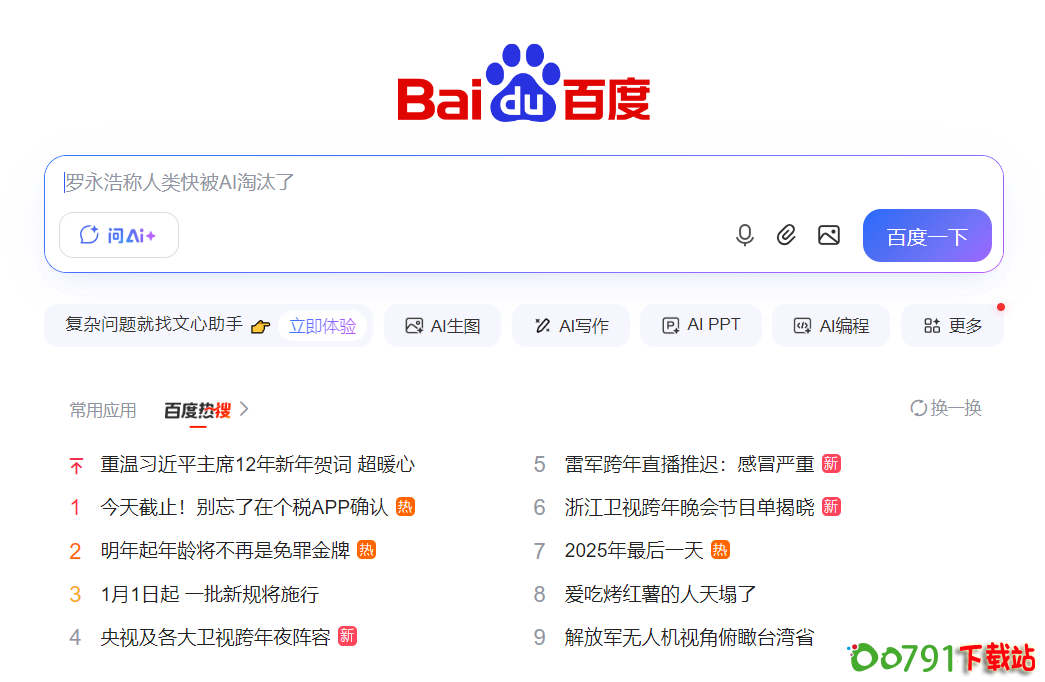Screen dimensions: 1045x682
Task: Open image search with the picture icon
Action: (x=828, y=235)
